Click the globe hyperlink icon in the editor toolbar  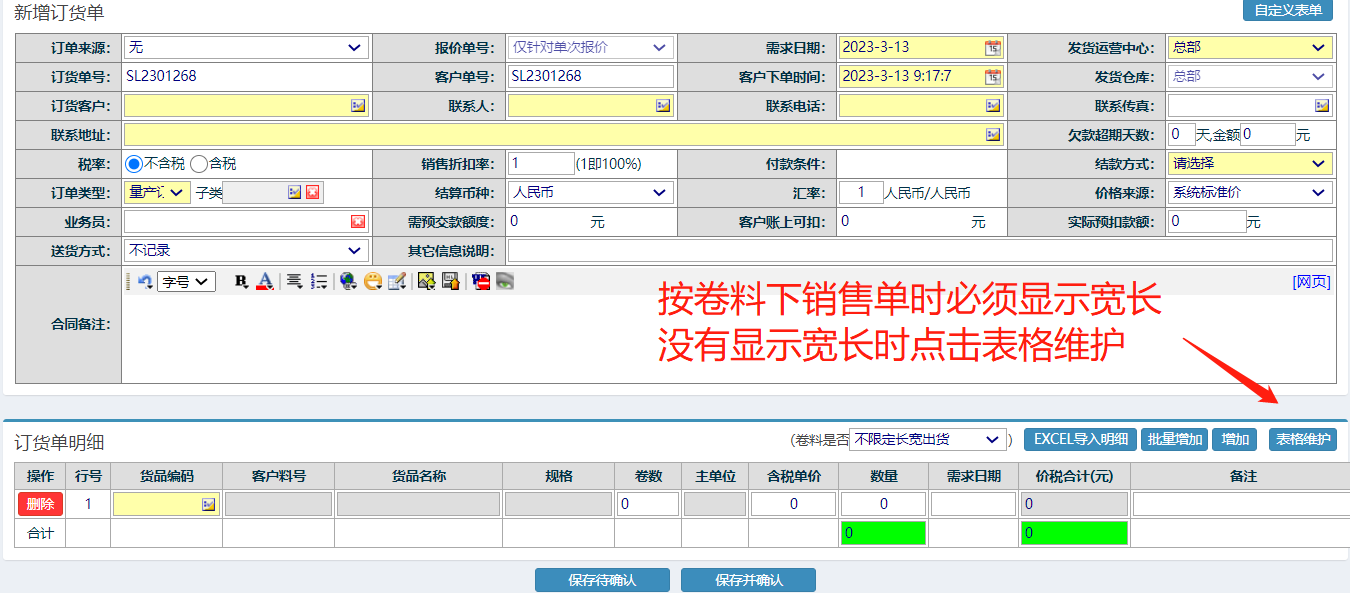(x=348, y=282)
